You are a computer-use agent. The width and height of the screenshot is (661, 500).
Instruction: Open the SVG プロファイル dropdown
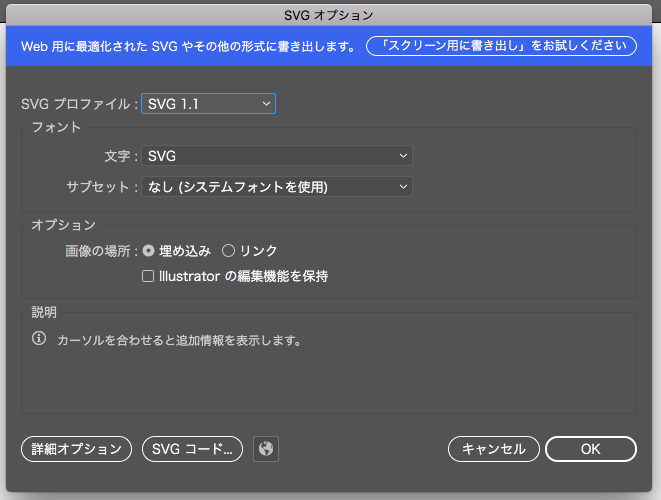208,104
